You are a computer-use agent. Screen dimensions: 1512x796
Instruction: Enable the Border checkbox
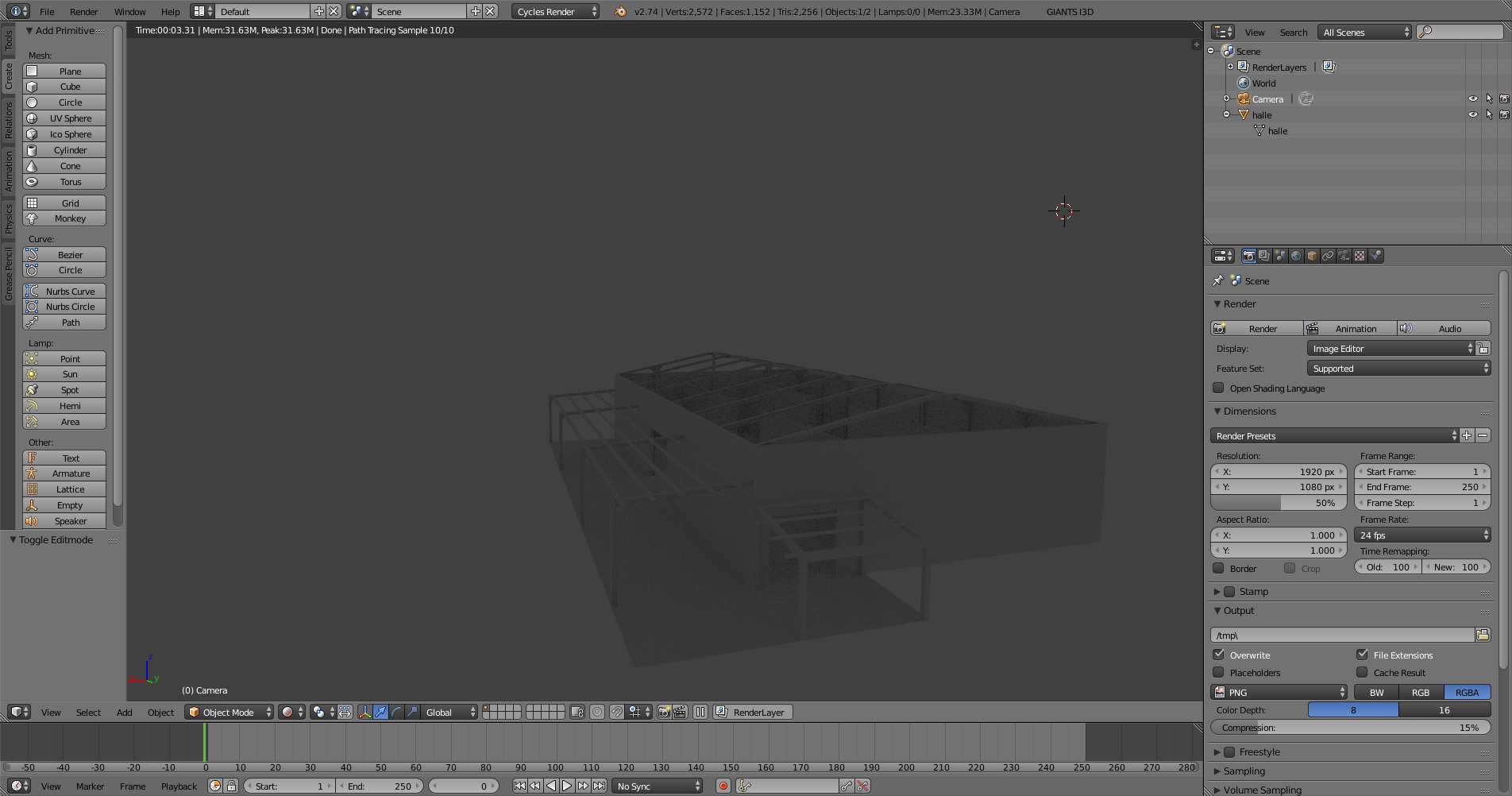click(1218, 568)
